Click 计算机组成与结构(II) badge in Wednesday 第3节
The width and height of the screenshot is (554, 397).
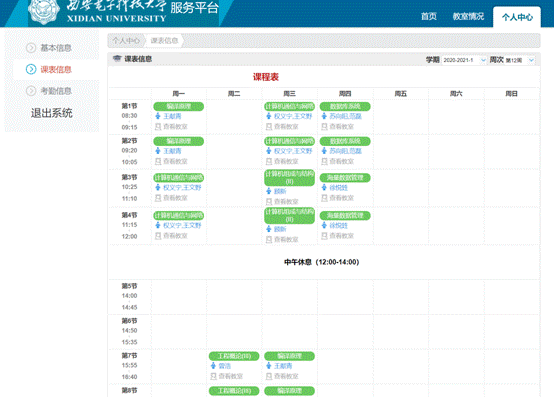[x=289, y=178]
